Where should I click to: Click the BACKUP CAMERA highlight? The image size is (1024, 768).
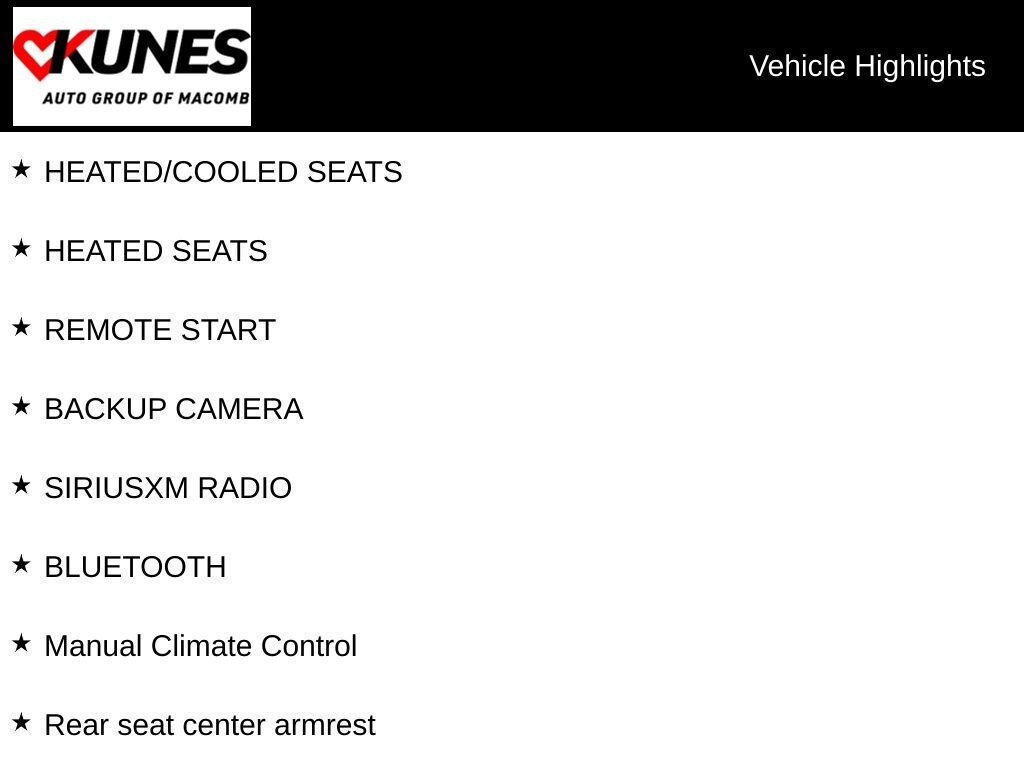174,409
